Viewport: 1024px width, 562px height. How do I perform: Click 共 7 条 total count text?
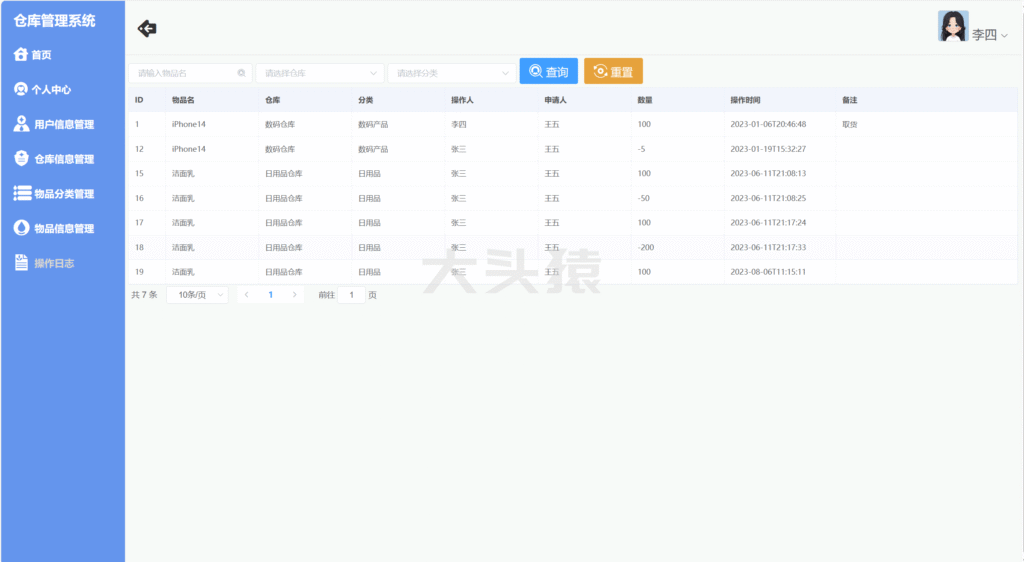point(144,295)
